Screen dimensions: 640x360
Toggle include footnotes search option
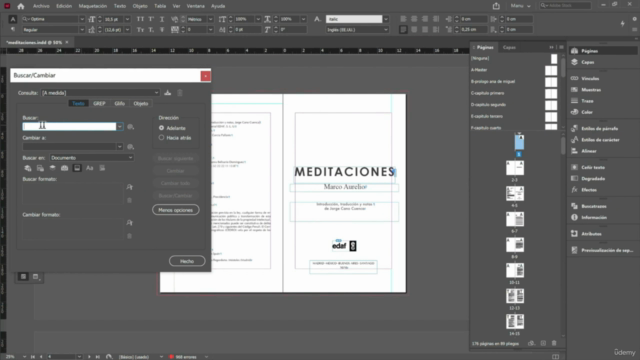[x=77, y=168]
